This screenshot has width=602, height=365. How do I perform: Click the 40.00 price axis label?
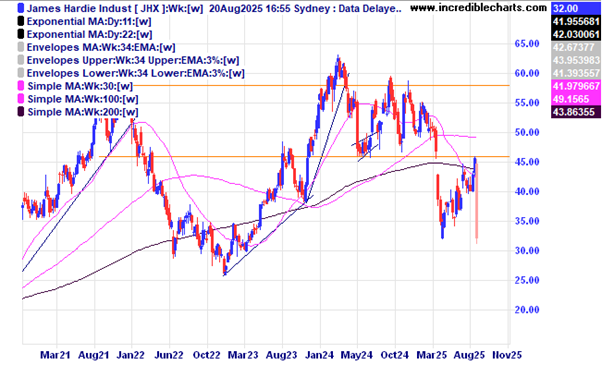[x=527, y=192]
